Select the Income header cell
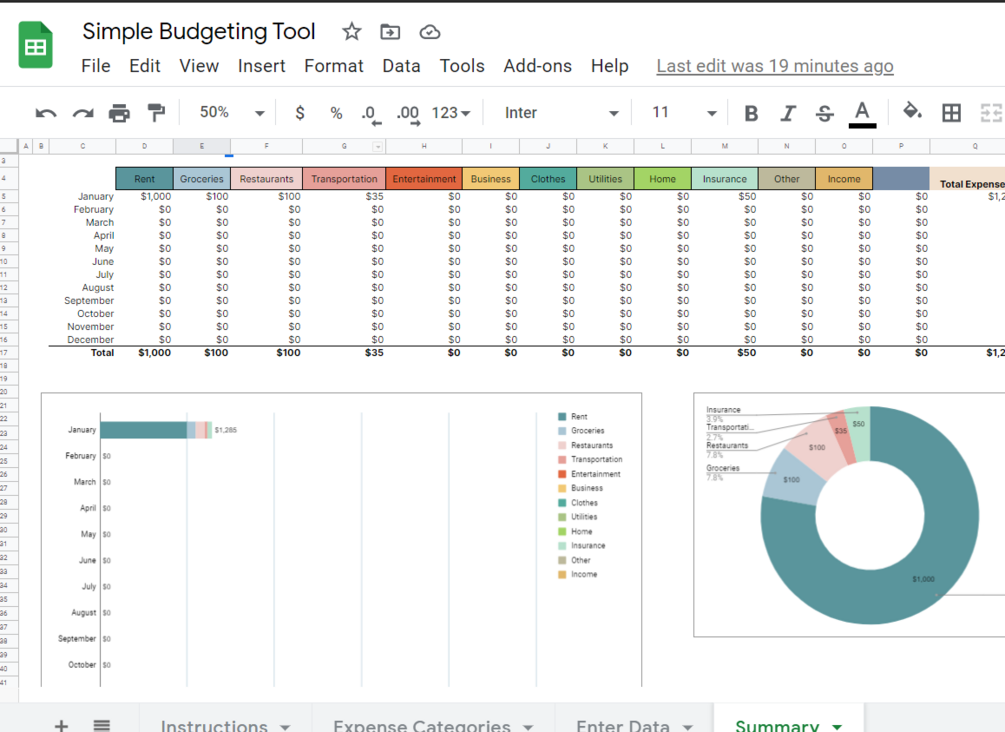 [x=843, y=179]
